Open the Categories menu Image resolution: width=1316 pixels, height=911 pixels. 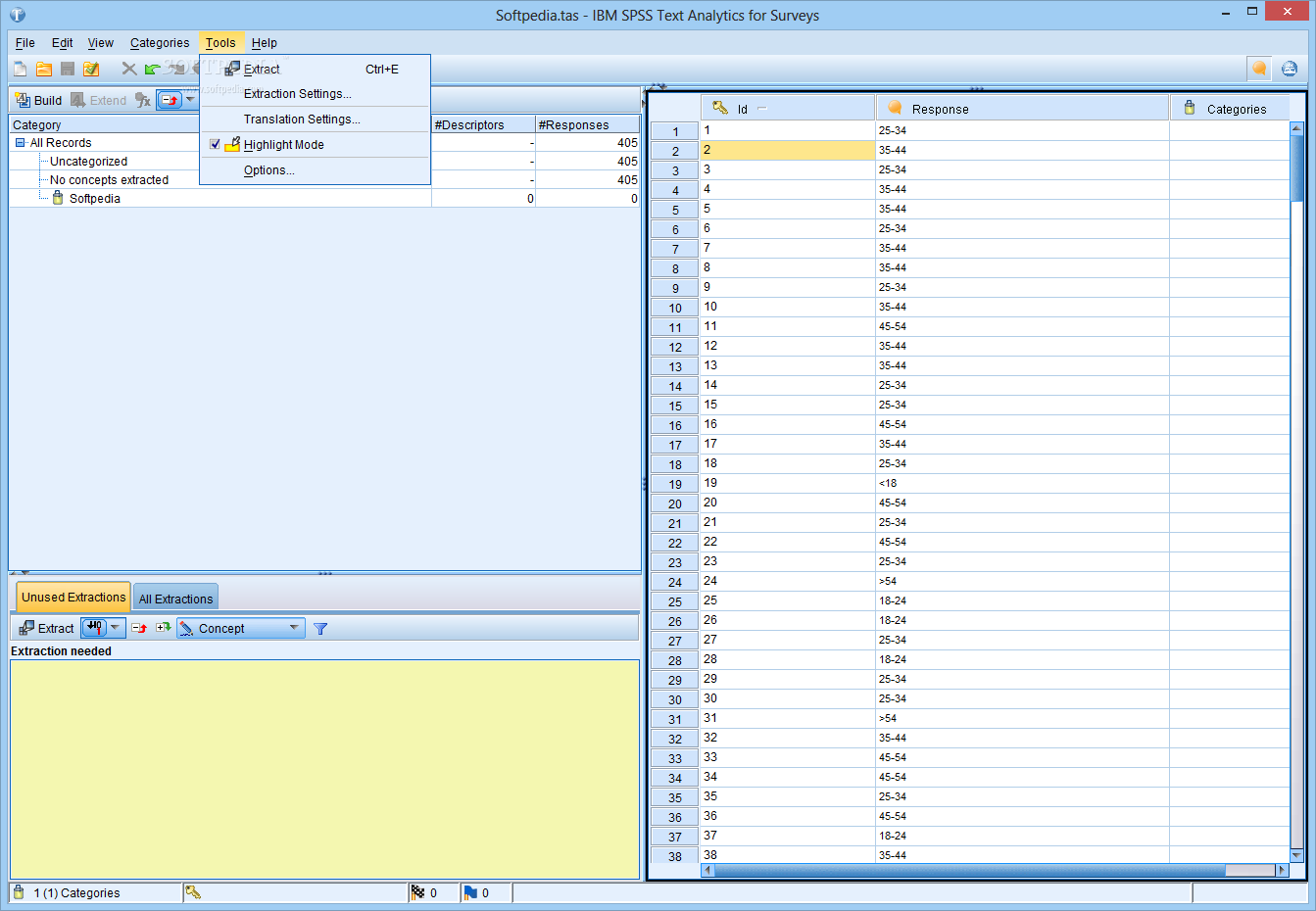pyautogui.click(x=160, y=43)
